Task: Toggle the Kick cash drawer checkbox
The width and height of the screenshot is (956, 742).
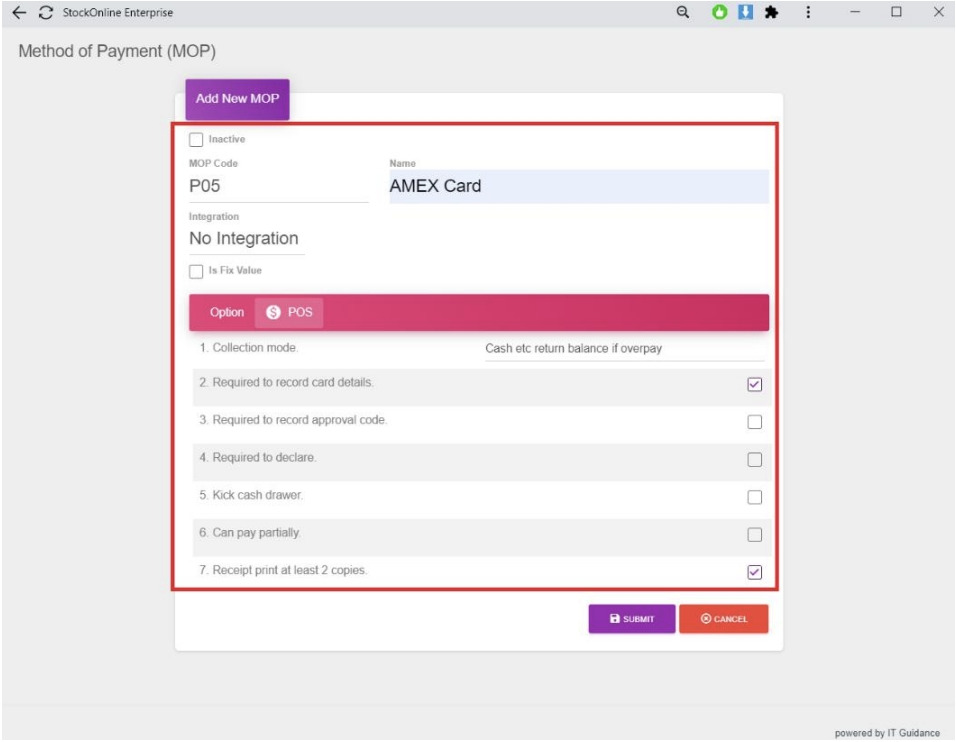Action: point(755,497)
